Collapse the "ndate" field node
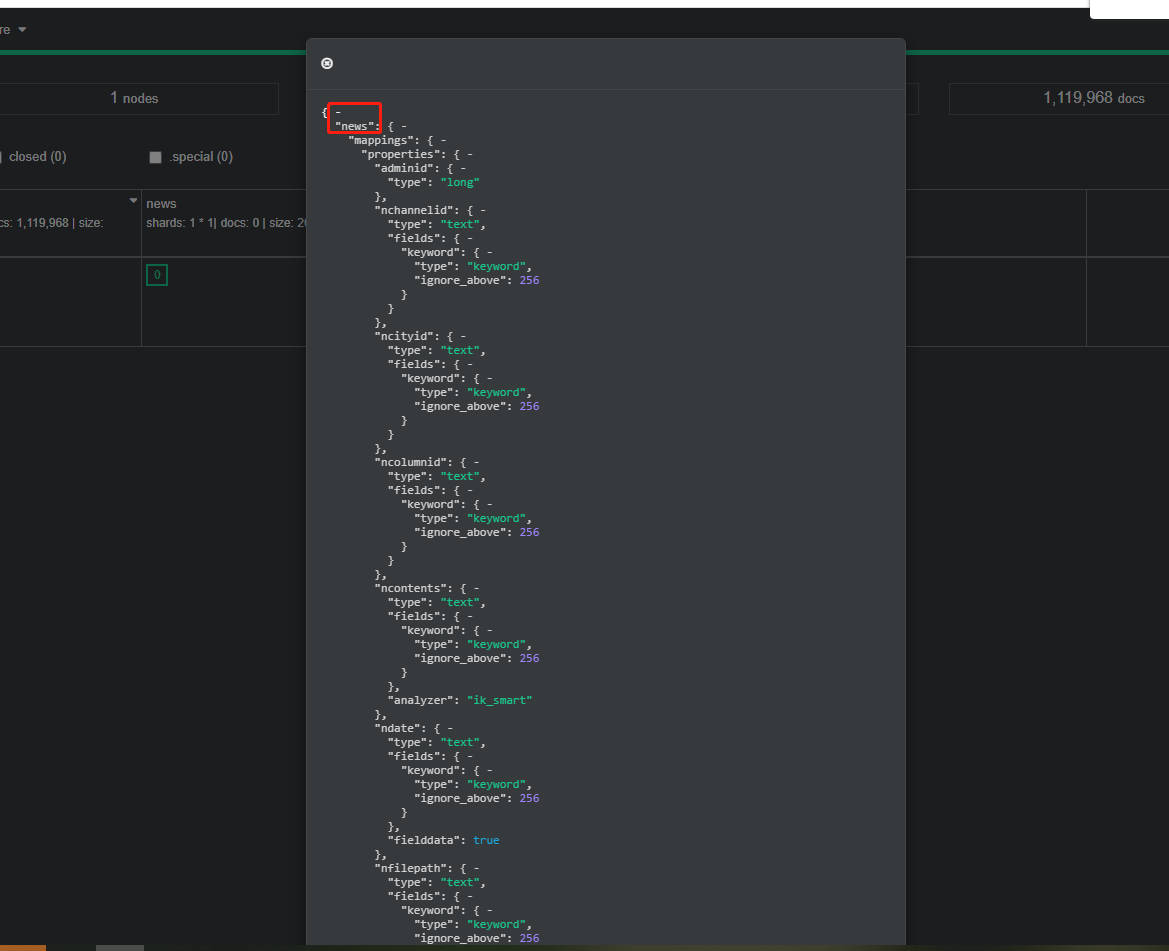Screen dimensions: 1169x951 pyautogui.click(x=450, y=728)
